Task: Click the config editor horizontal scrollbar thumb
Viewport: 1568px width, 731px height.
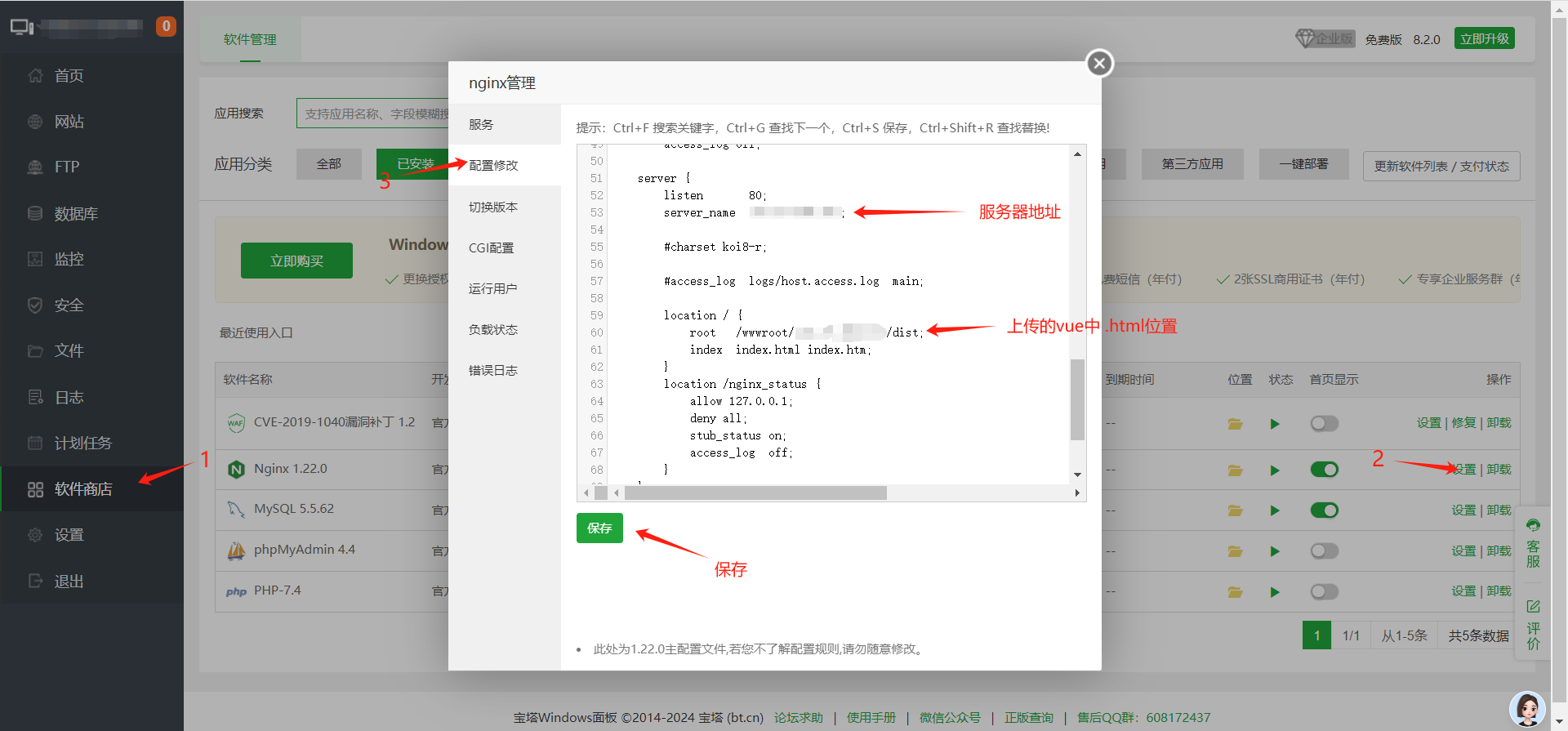Action: (755, 493)
